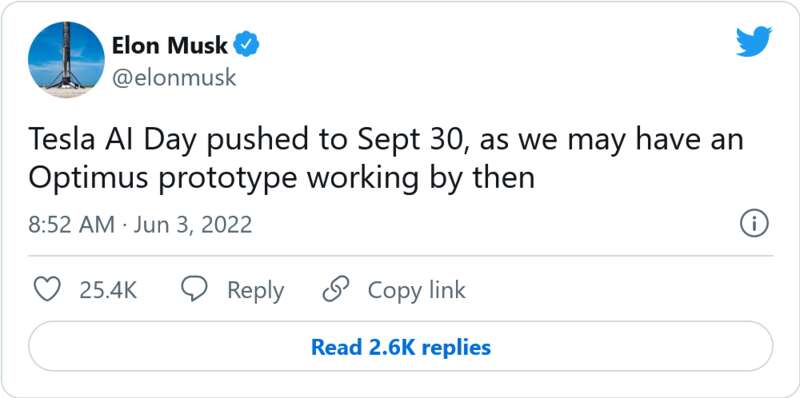The width and height of the screenshot is (800, 398).
Task: Click the rocket image inside the avatar
Action: (66, 55)
